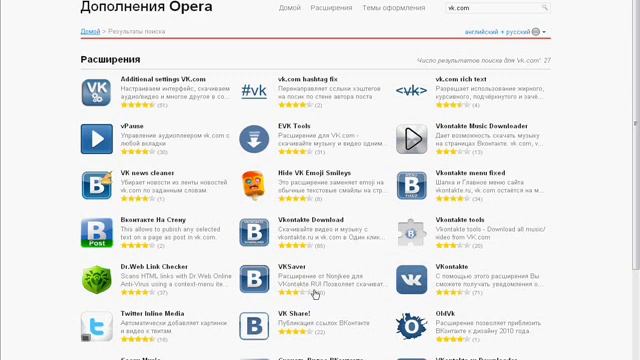
Task: Expand the английский + русский language dropdown
Action: (x=505, y=32)
